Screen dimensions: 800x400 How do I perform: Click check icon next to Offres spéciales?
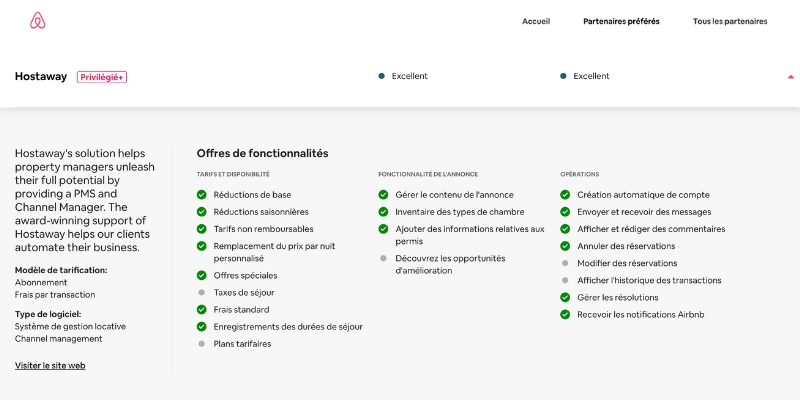pos(202,276)
